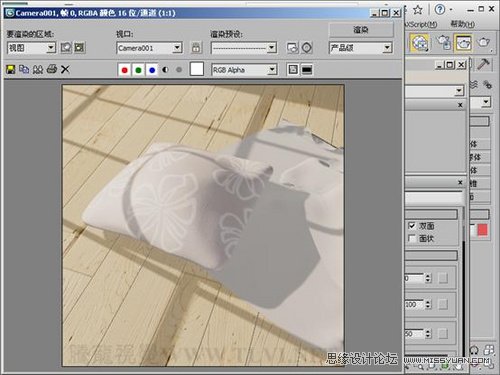Image resolution: width=500 pixels, height=375 pixels.
Task: Uncheck the 双面 two-sided checkbox
Action: click(412, 226)
